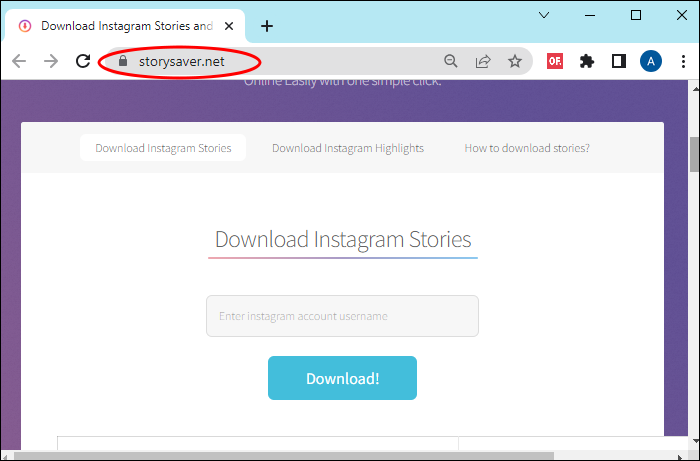Click the scroll down arrow
Viewport: 700px width, 461px height.
click(695, 441)
